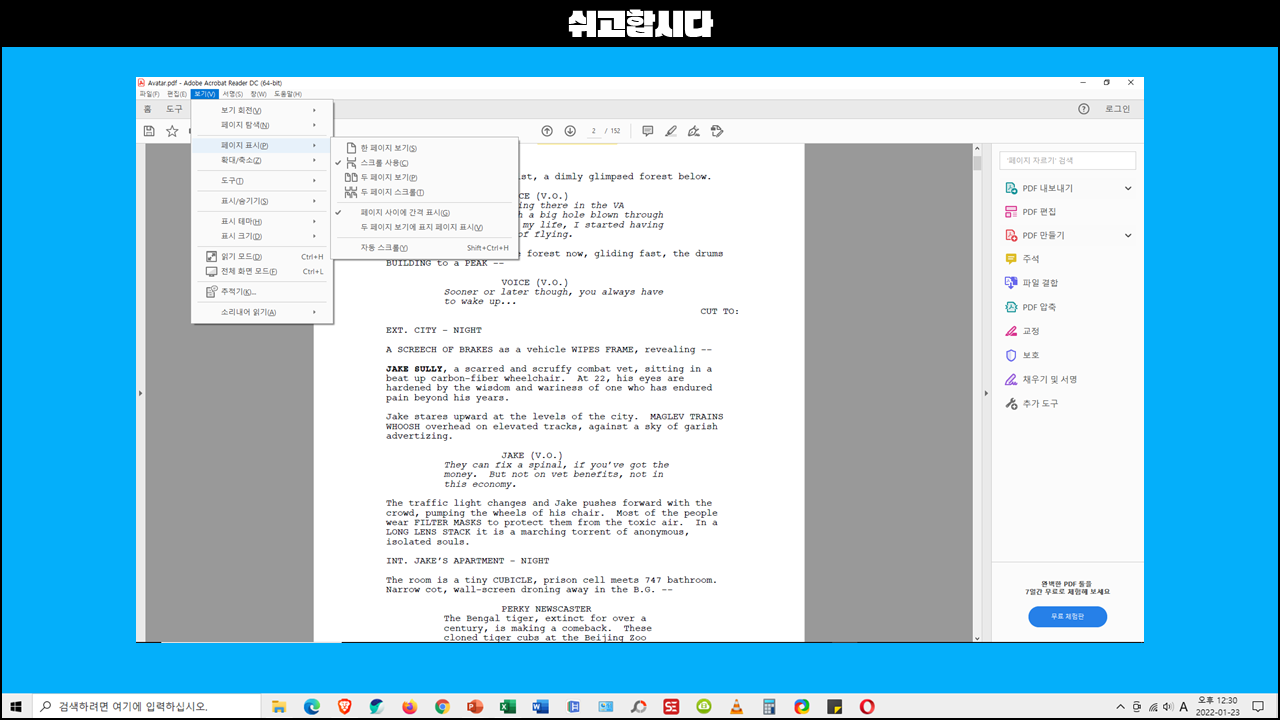Switch to 도구 tab
This screenshot has width=1280, height=720.
pos(174,109)
